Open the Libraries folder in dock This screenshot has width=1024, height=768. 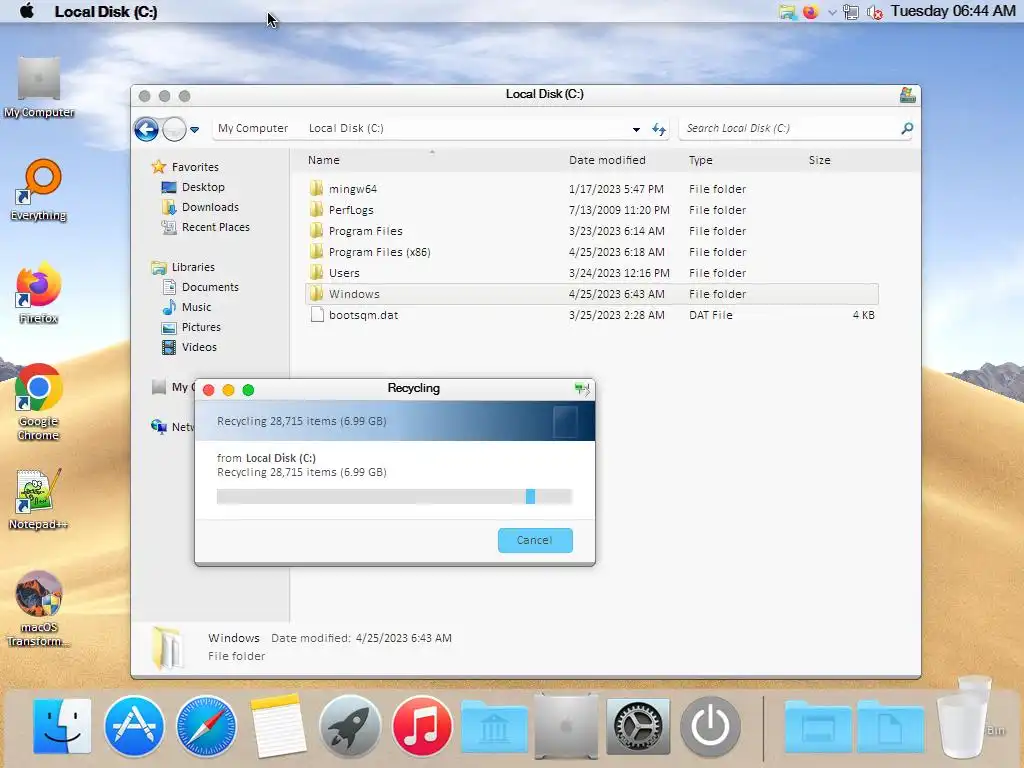click(x=494, y=726)
